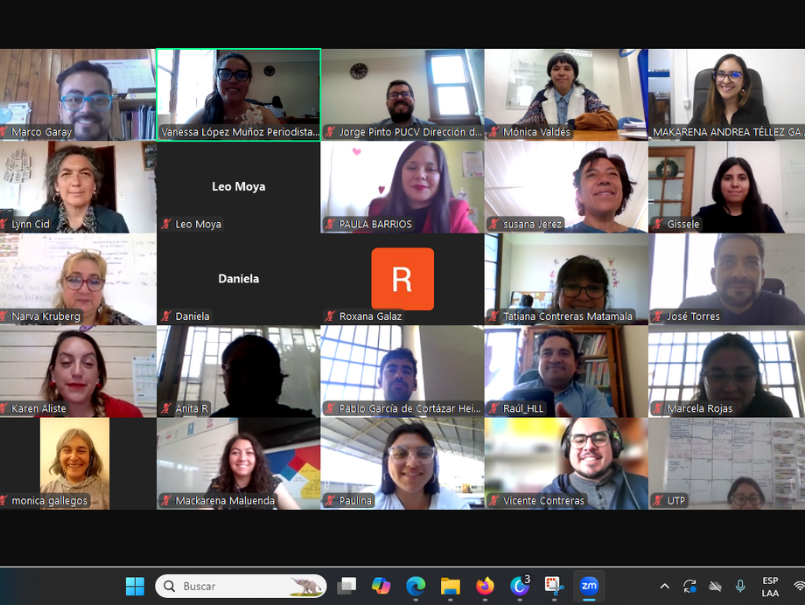Open Firefox from the taskbar
Viewport: 805px width, 605px height.
(x=485, y=586)
